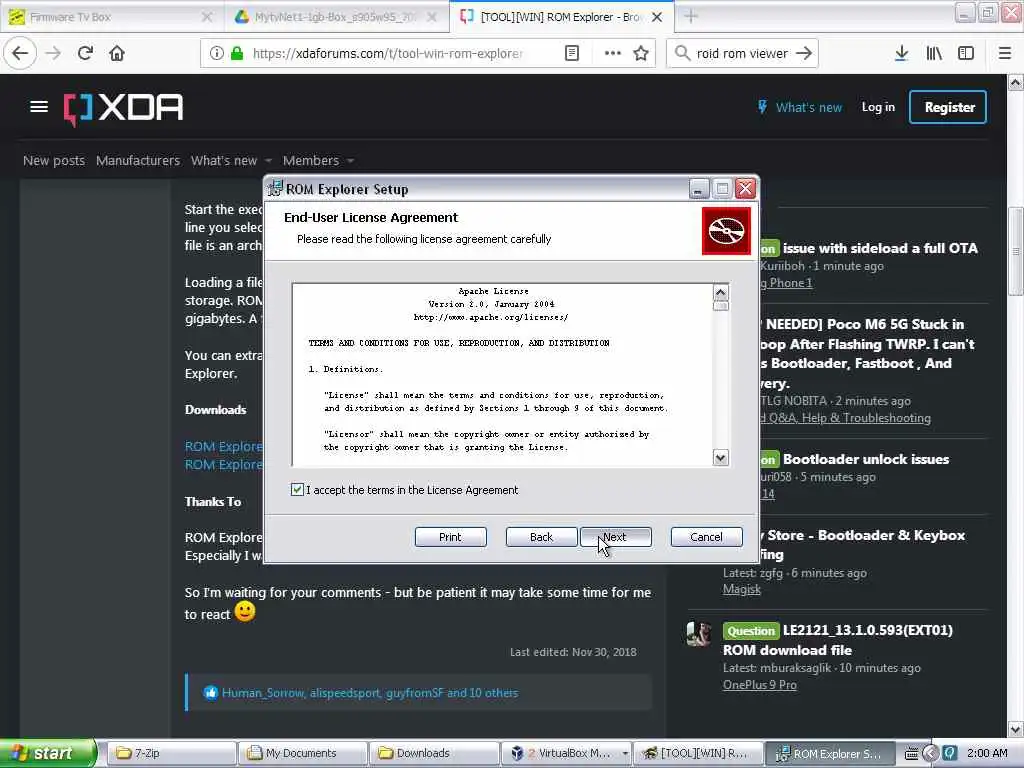Go to the browser home page
Viewport: 1024px width, 768px height.
point(117,54)
